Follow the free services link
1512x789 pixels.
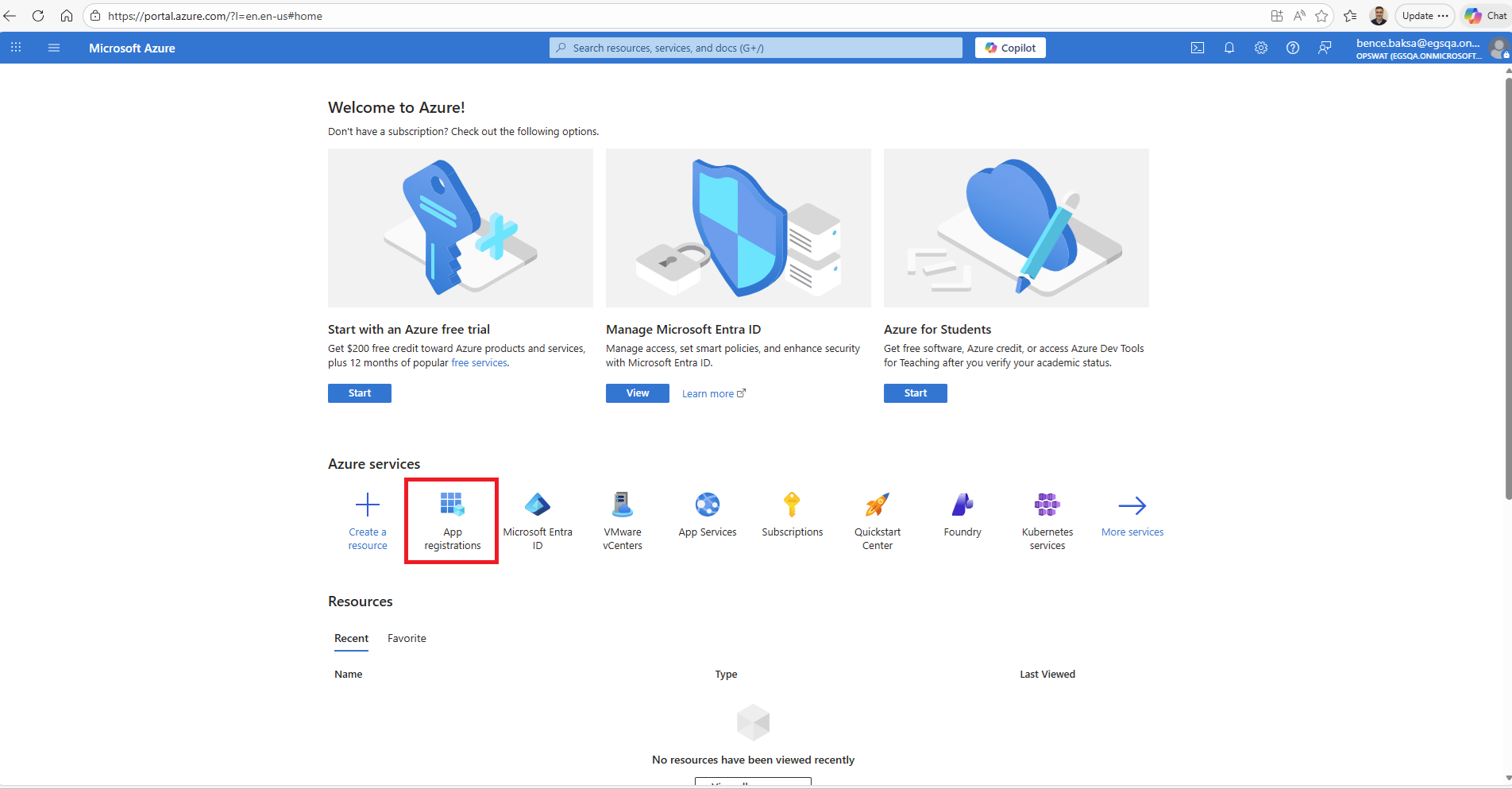pos(479,363)
